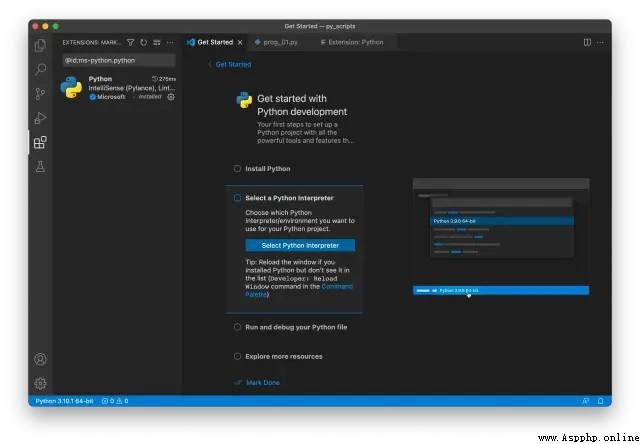Viewport: 640px width, 444px height.
Task: Clear extensions search results icon
Action: coord(157,42)
